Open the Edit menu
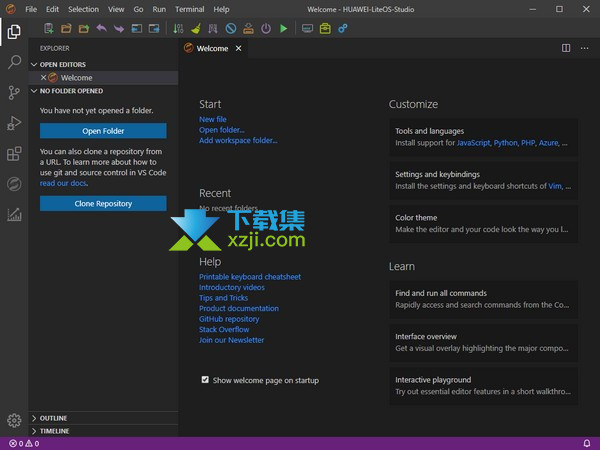600x450 pixels. 52,9
